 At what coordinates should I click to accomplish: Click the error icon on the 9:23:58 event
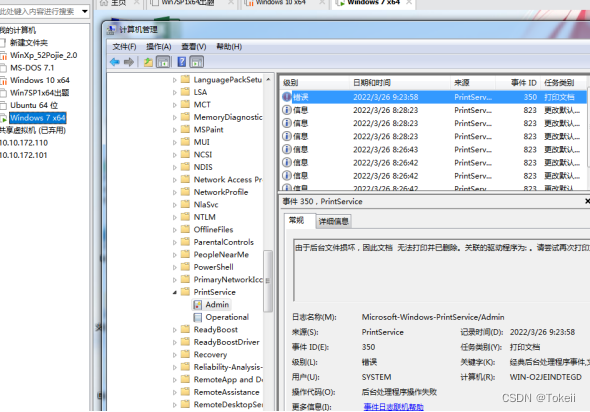click(287, 97)
